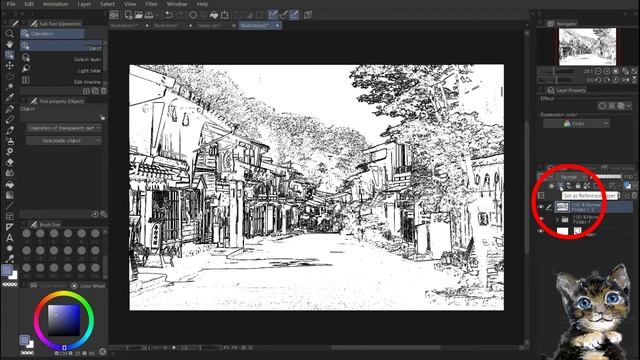Click Set as Reference Layer icon
Viewport: 640px width, 360px height.
coord(560,186)
